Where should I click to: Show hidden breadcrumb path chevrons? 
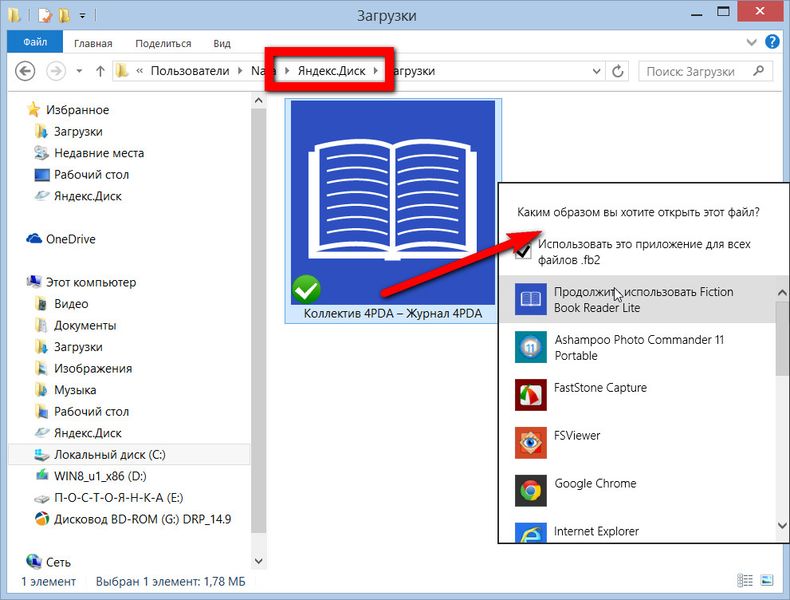140,71
